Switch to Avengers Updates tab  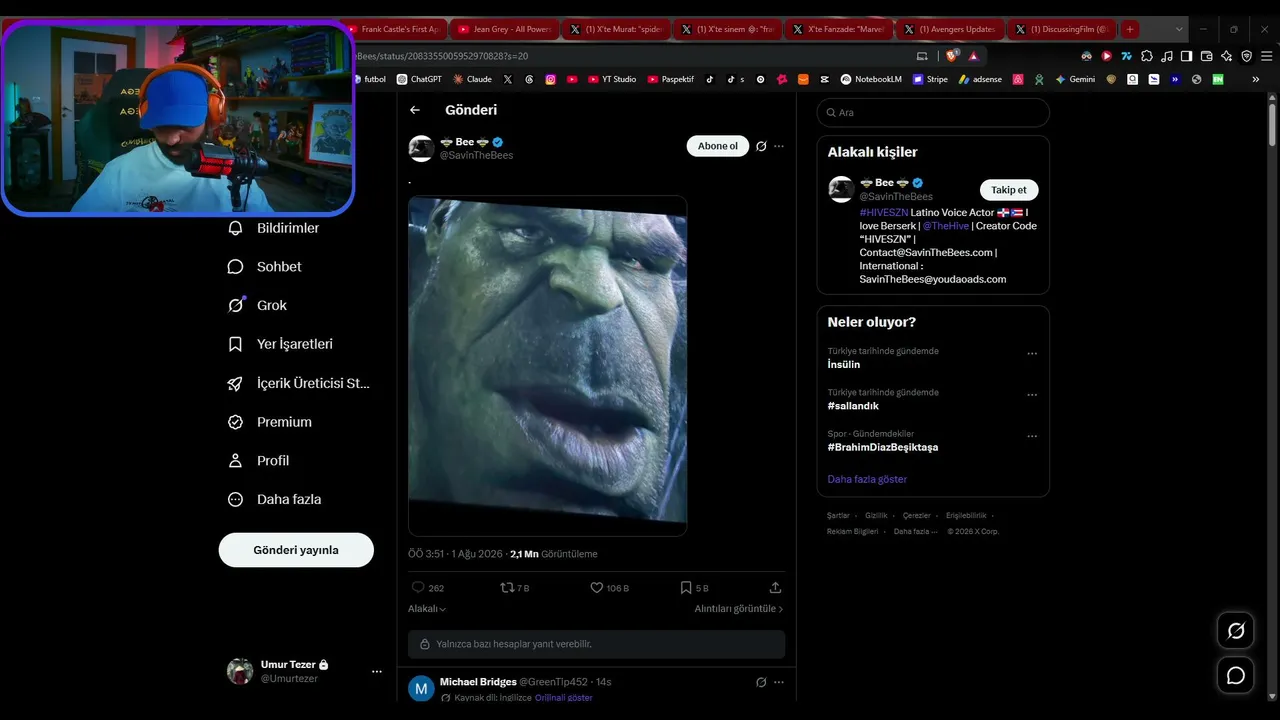[x=950, y=30]
